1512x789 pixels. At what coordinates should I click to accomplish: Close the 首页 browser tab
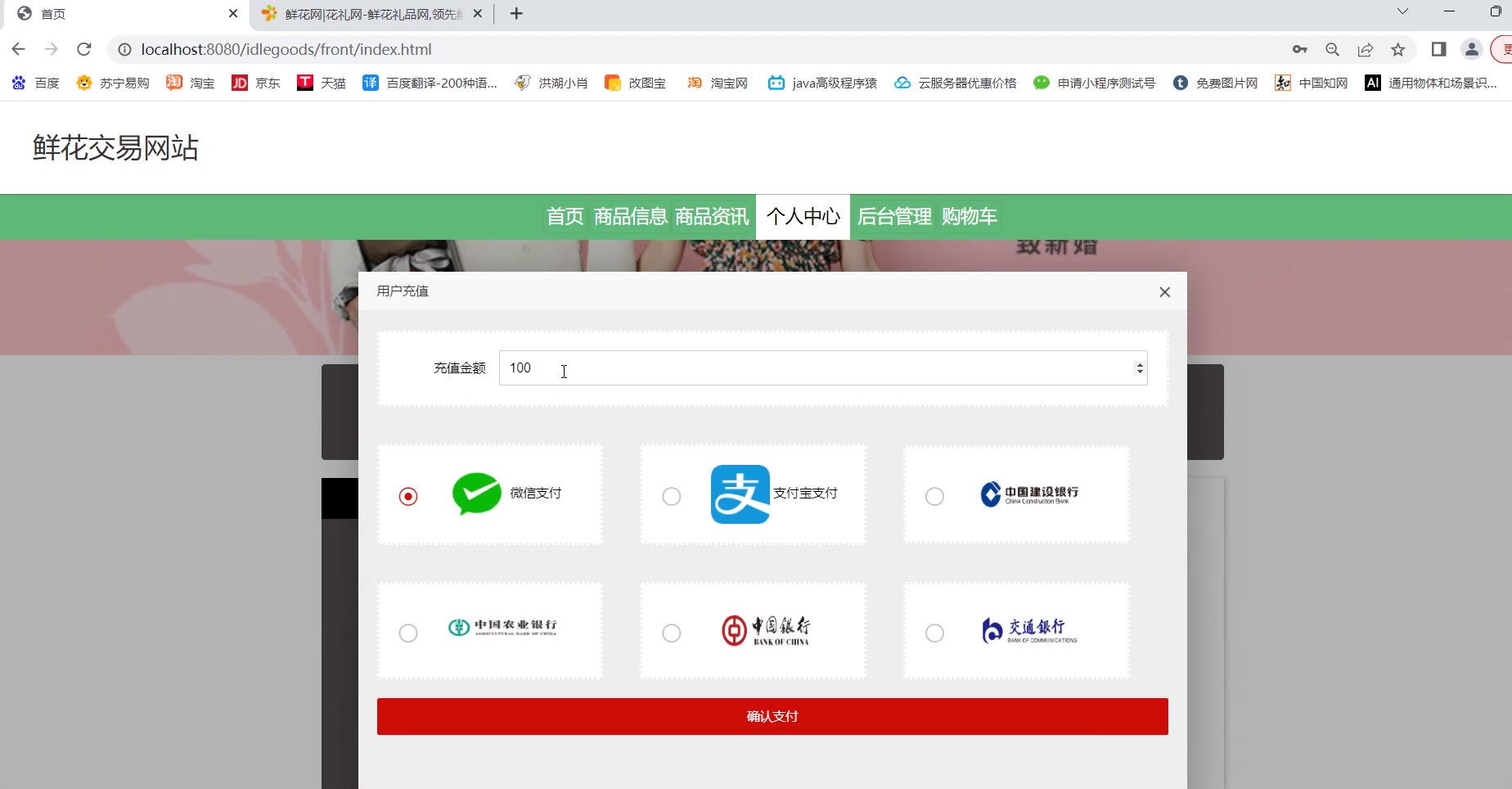[233, 14]
